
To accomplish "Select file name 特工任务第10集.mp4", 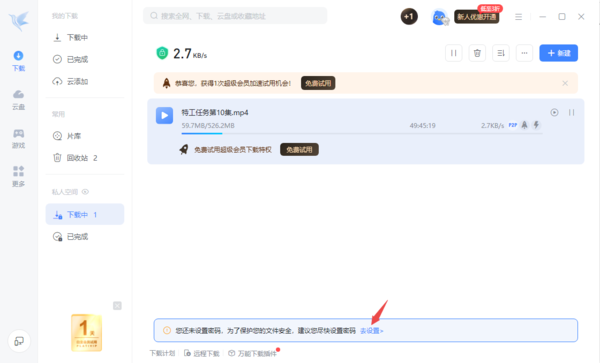I will click(215, 112).
